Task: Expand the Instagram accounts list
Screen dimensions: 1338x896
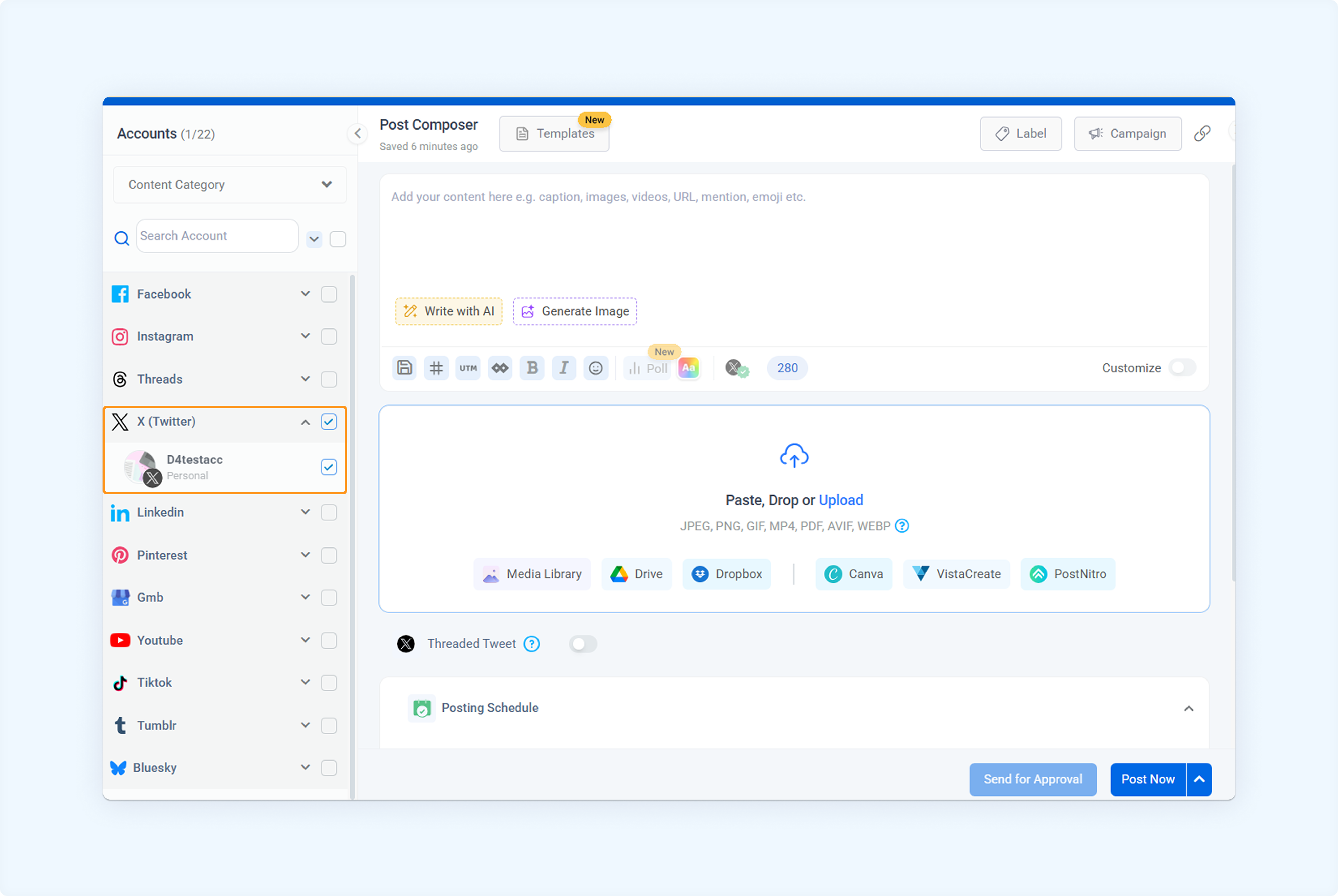Action: [x=306, y=337]
